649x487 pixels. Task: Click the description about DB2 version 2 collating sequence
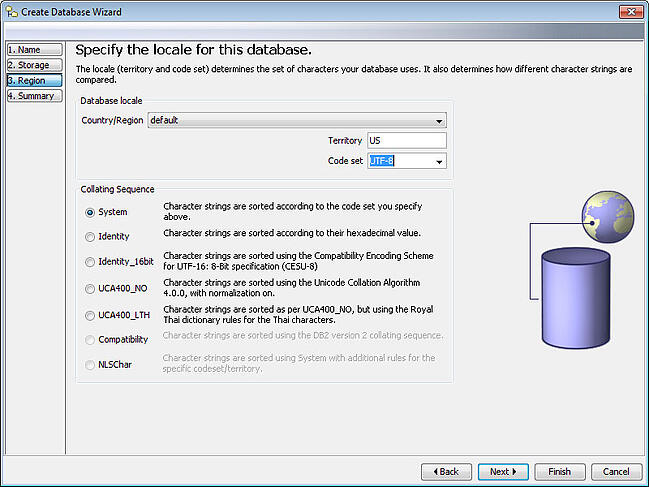pyautogui.click(x=303, y=336)
